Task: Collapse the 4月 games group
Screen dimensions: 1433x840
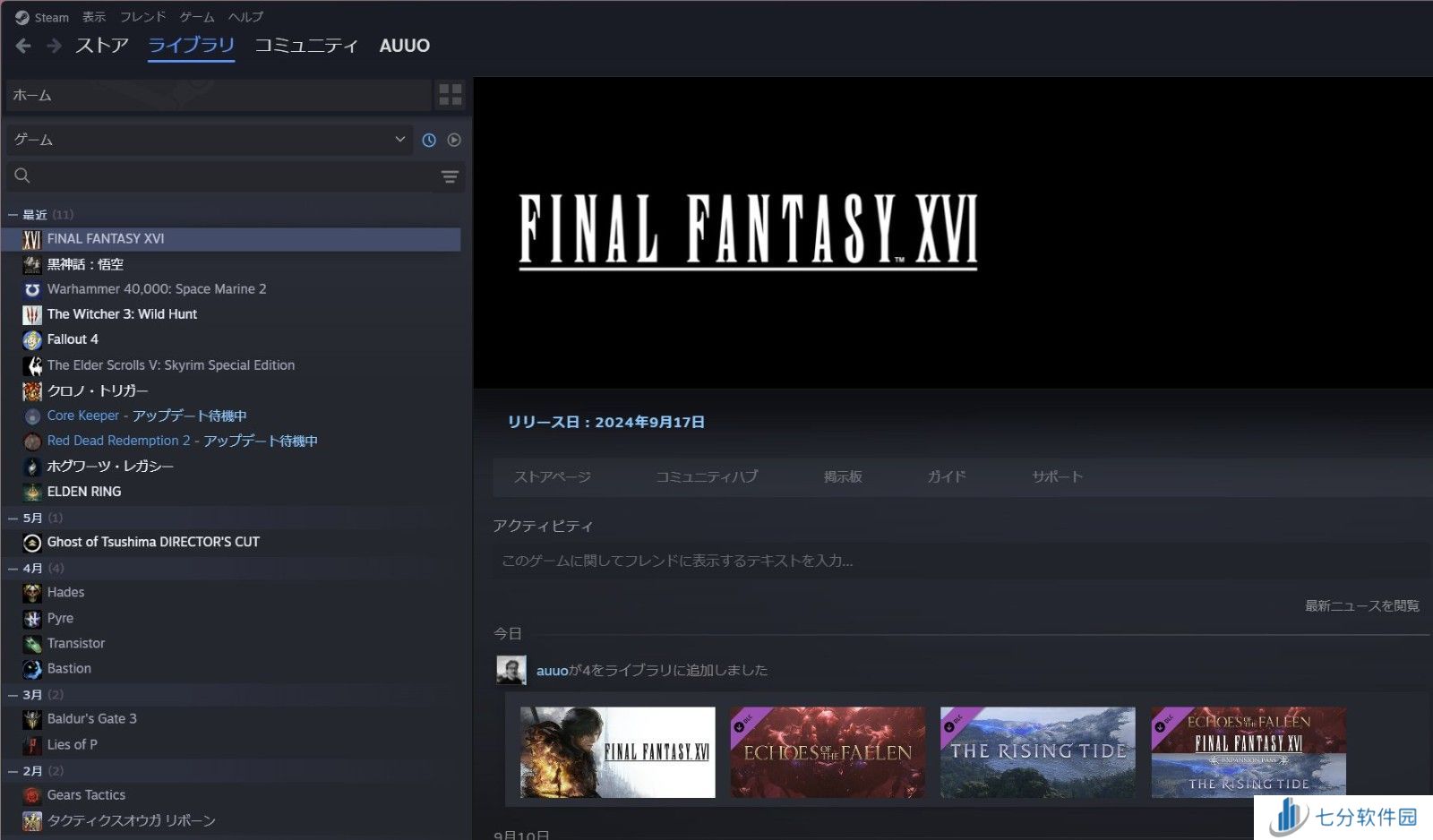Action: coord(13,569)
